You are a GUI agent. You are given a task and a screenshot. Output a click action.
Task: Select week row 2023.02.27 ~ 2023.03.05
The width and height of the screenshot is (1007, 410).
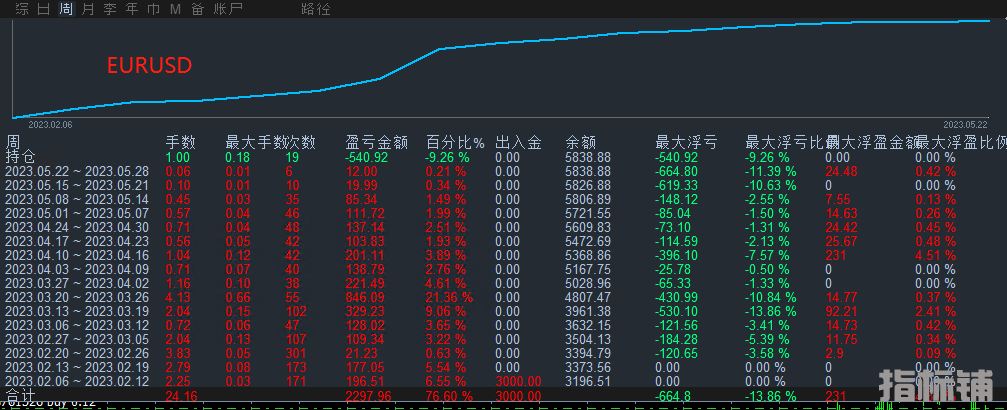(76, 339)
